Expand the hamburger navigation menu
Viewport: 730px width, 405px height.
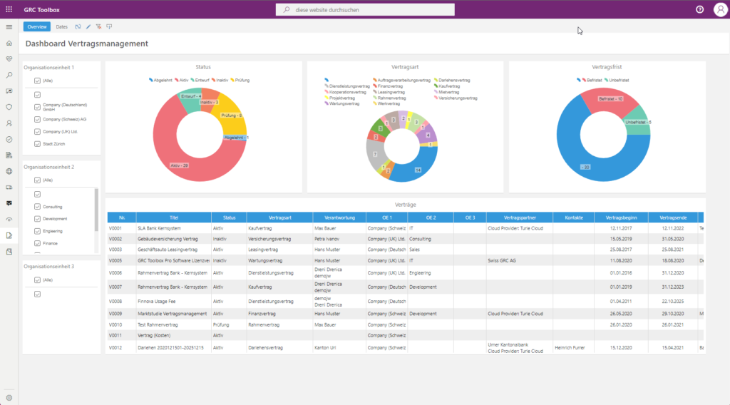click(x=9, y=27)
